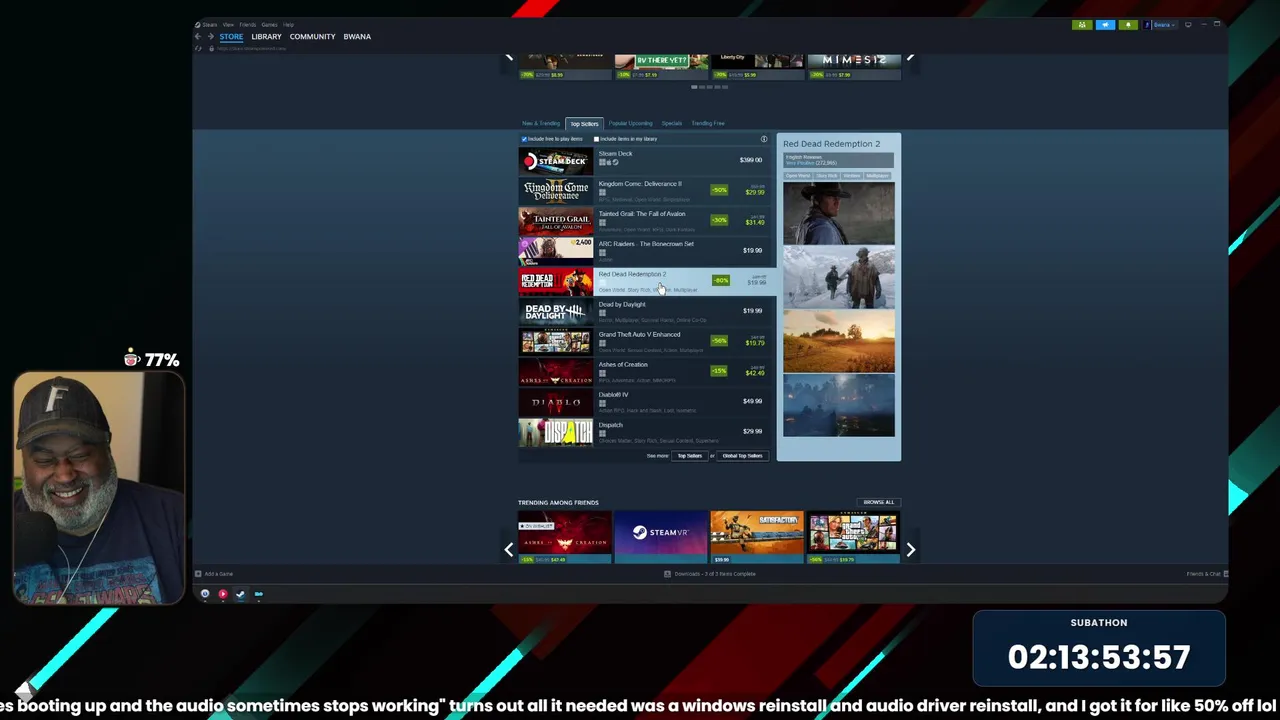Click the $399.00 Steam Deck price
Viewport: 1280px width, 720px height.
click(x=751, y=160)
